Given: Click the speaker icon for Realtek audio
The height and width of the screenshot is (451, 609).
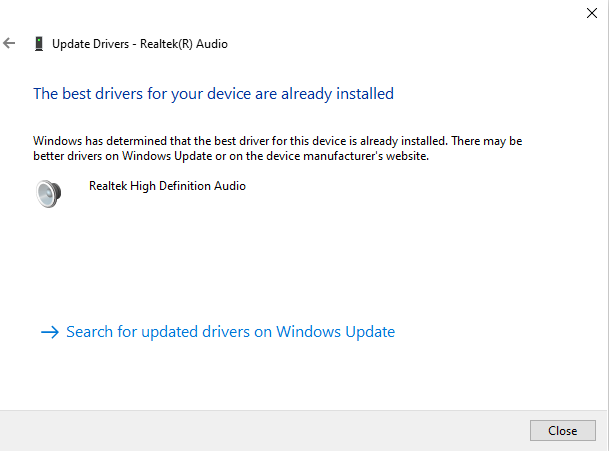Looking at the screenshot, I should click(x=49, y=193).
